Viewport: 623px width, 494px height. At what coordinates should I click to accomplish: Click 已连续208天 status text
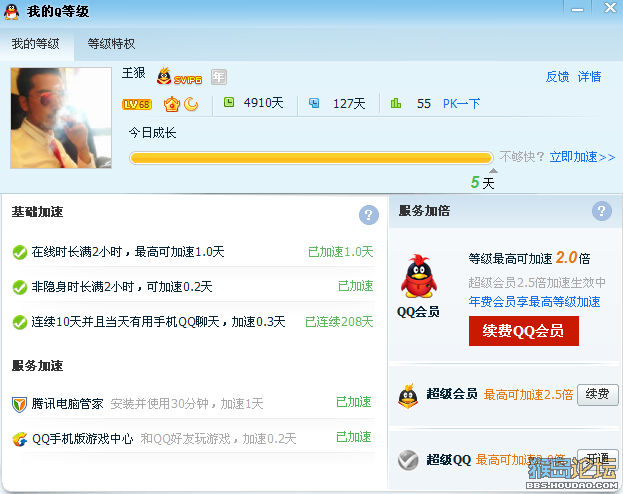(x=339, y=322)
